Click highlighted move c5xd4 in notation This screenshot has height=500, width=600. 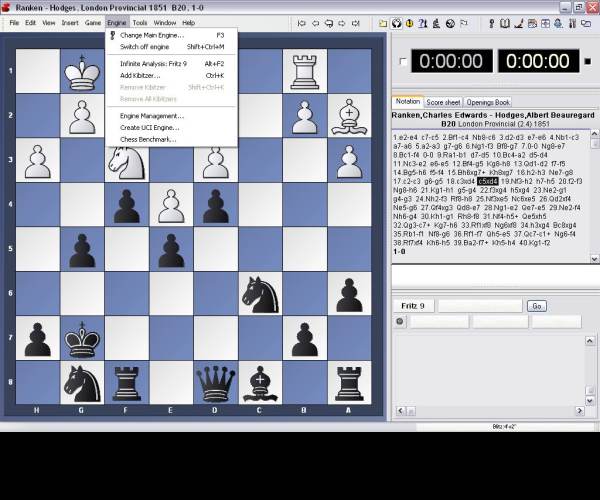[x=488, y=181]
